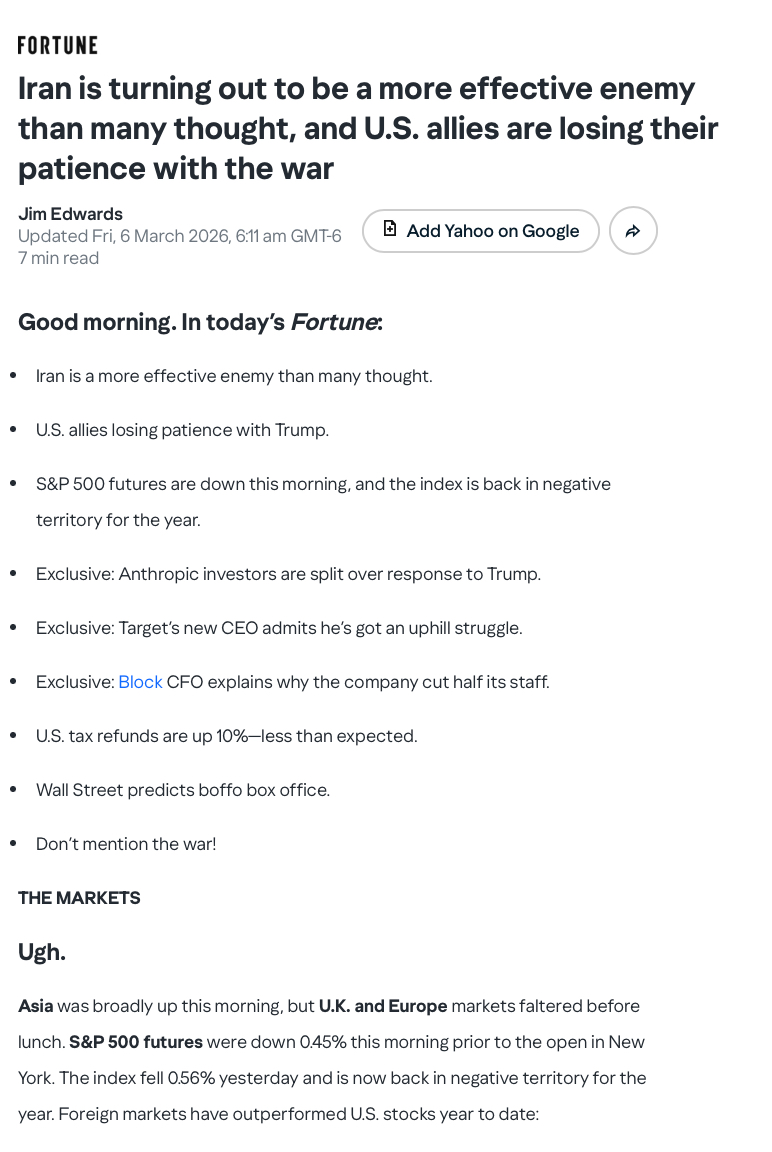Click the share arrow icon
This screenshot has height=1152, width=772.
pos(632,231)
